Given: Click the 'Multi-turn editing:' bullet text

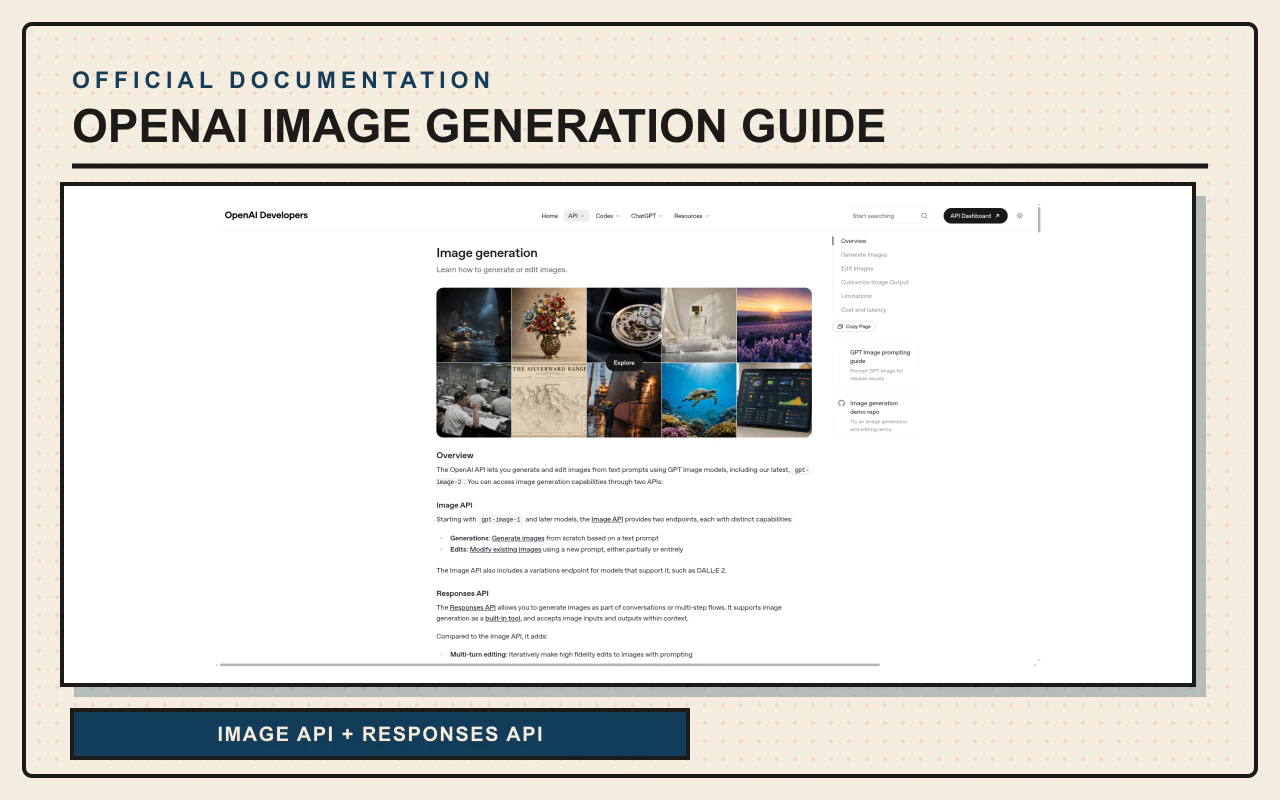Looking at the screenshot, I should click(478, 654).
